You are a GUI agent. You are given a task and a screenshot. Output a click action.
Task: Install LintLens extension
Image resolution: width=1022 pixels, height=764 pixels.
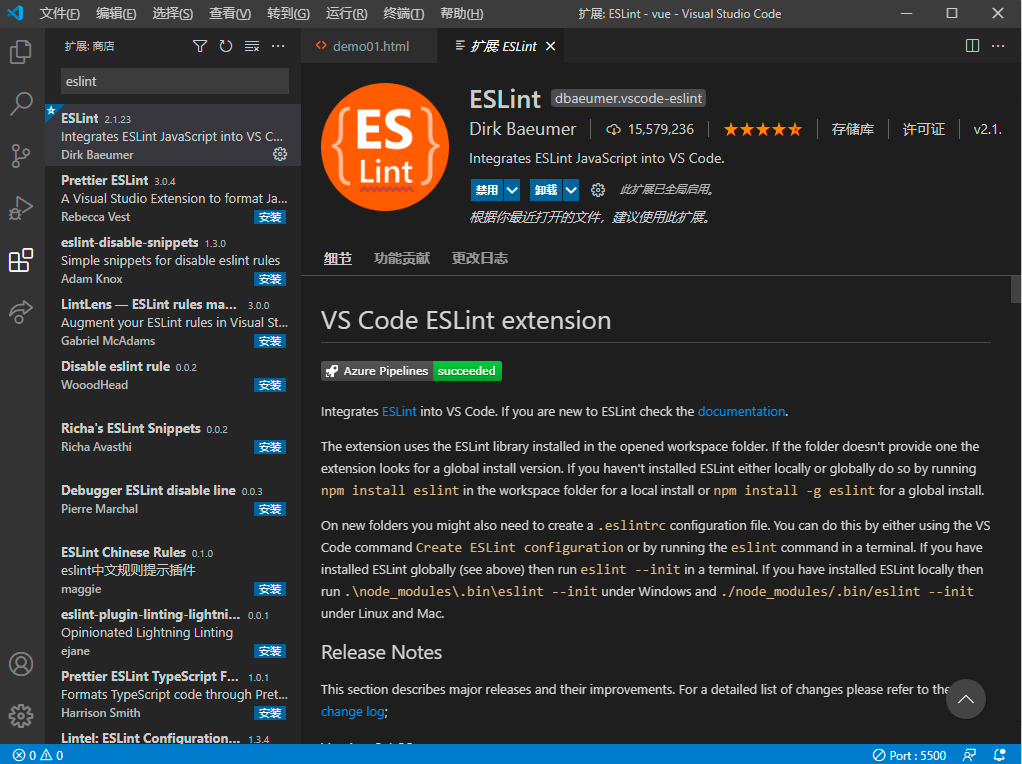tap(270, 341)
